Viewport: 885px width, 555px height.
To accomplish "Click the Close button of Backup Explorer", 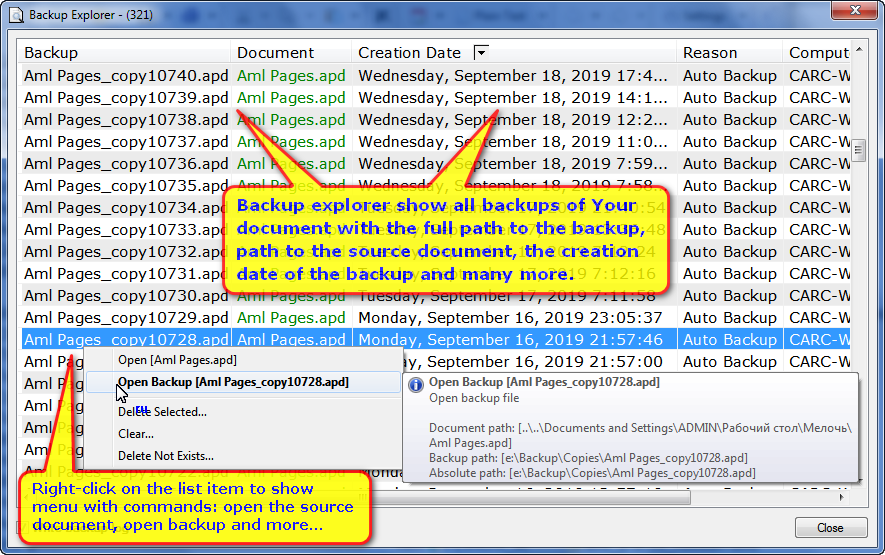I will [x=831, y=528].
